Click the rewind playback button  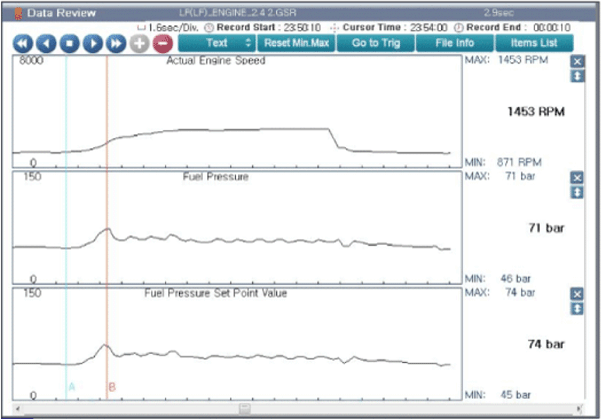tap(22, 44)
